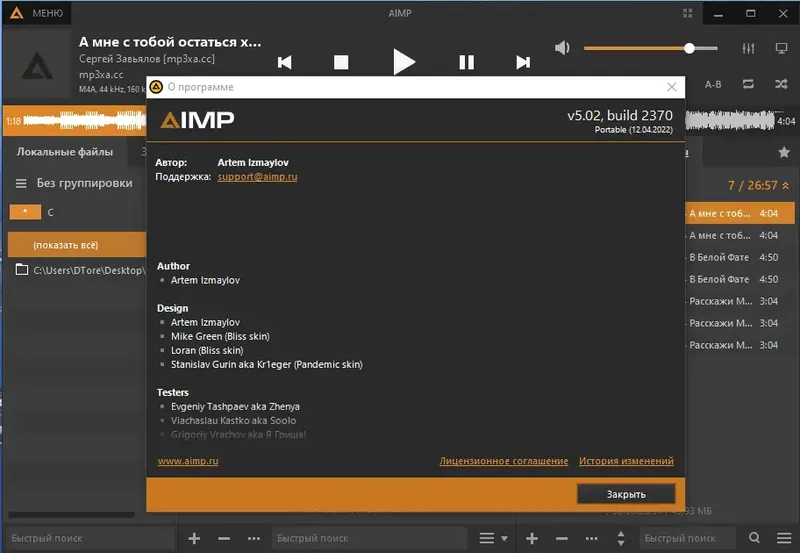Open the AIMP МЕНЮ button
This screenshot has width=800, height=553.
[x=36, y=13]
